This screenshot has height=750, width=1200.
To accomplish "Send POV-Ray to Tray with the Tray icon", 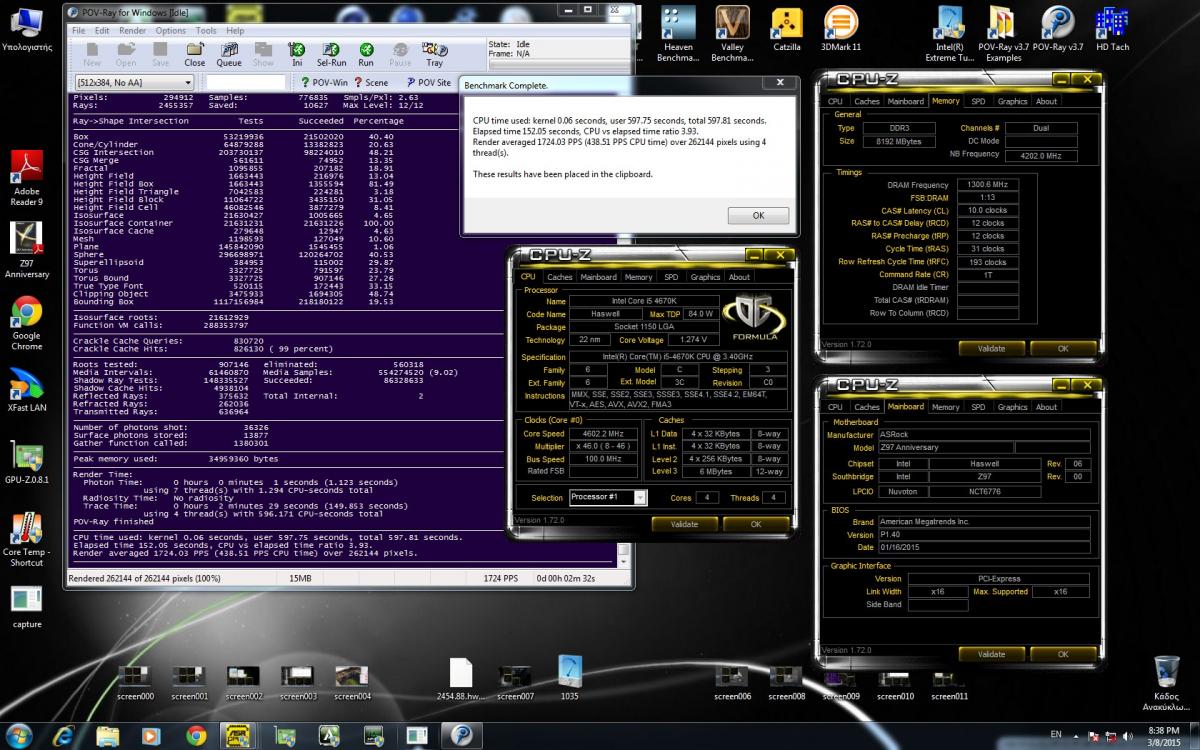I will [434, 54].
